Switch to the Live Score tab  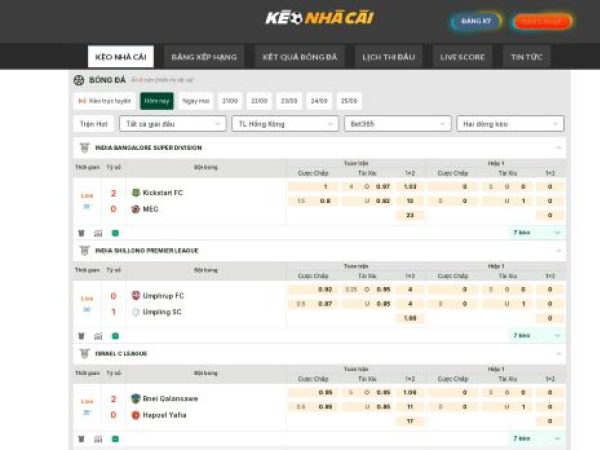point(463,57)
